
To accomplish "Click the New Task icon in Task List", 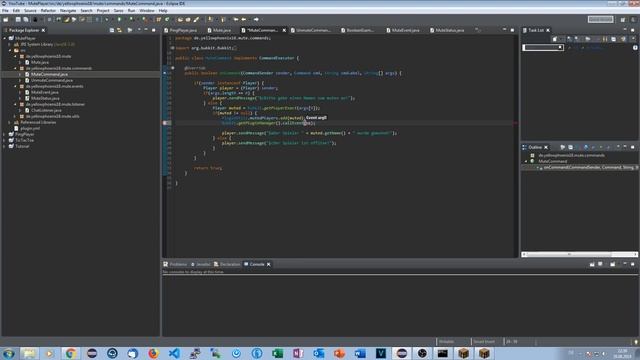I will 555,39.
